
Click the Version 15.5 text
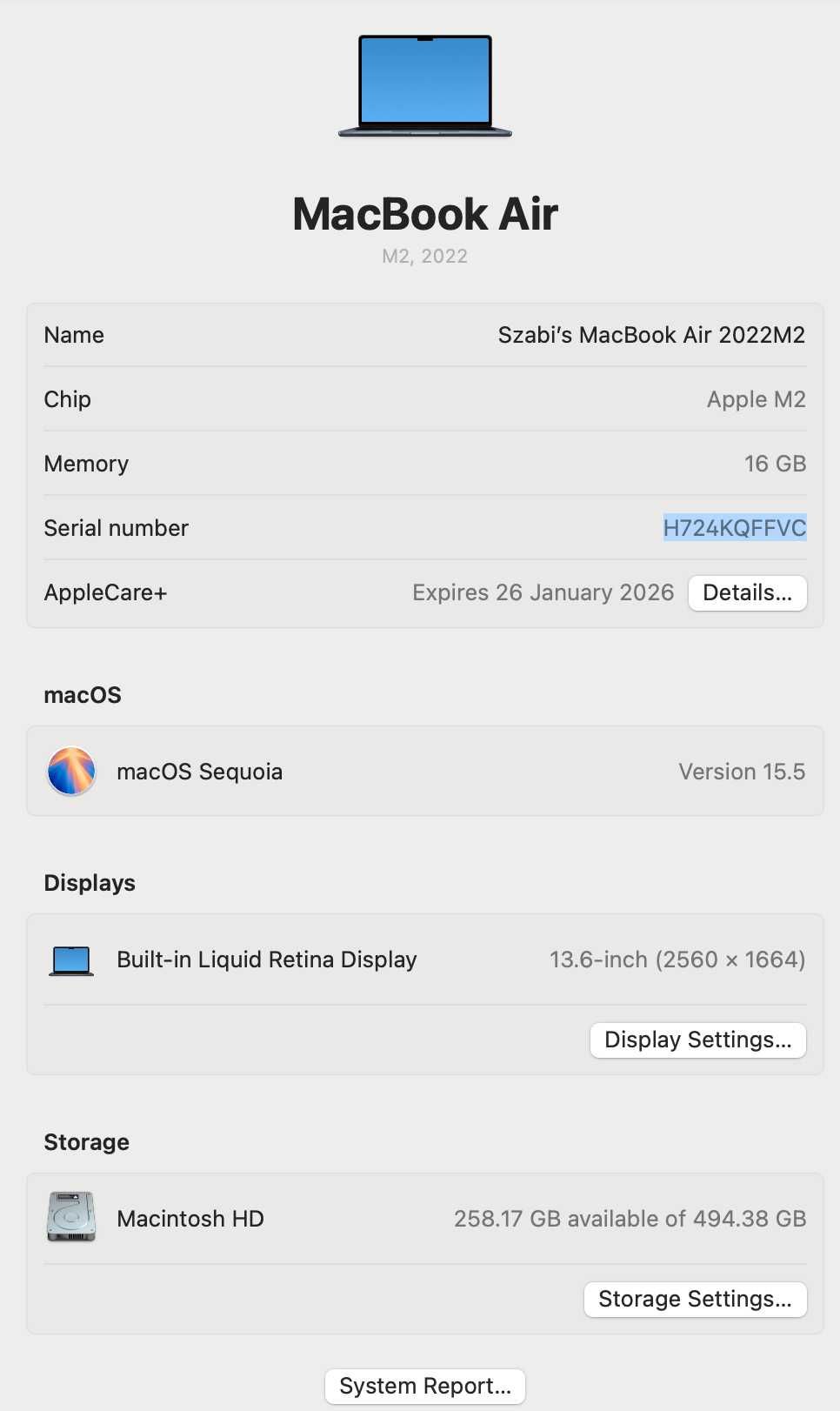tap(742, 772)
